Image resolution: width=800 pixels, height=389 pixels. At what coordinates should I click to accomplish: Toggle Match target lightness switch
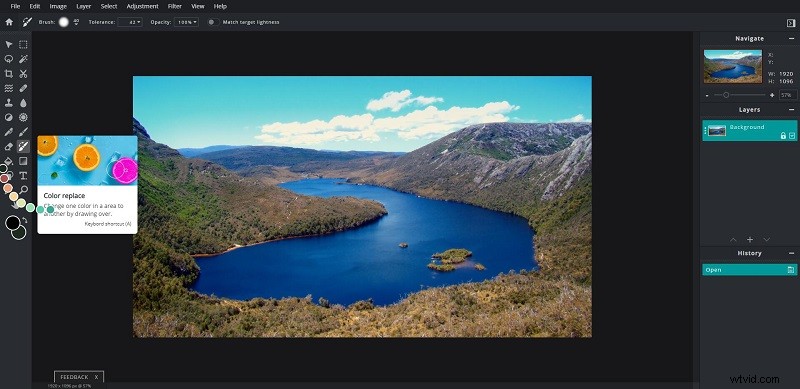[x=213, y=22]
